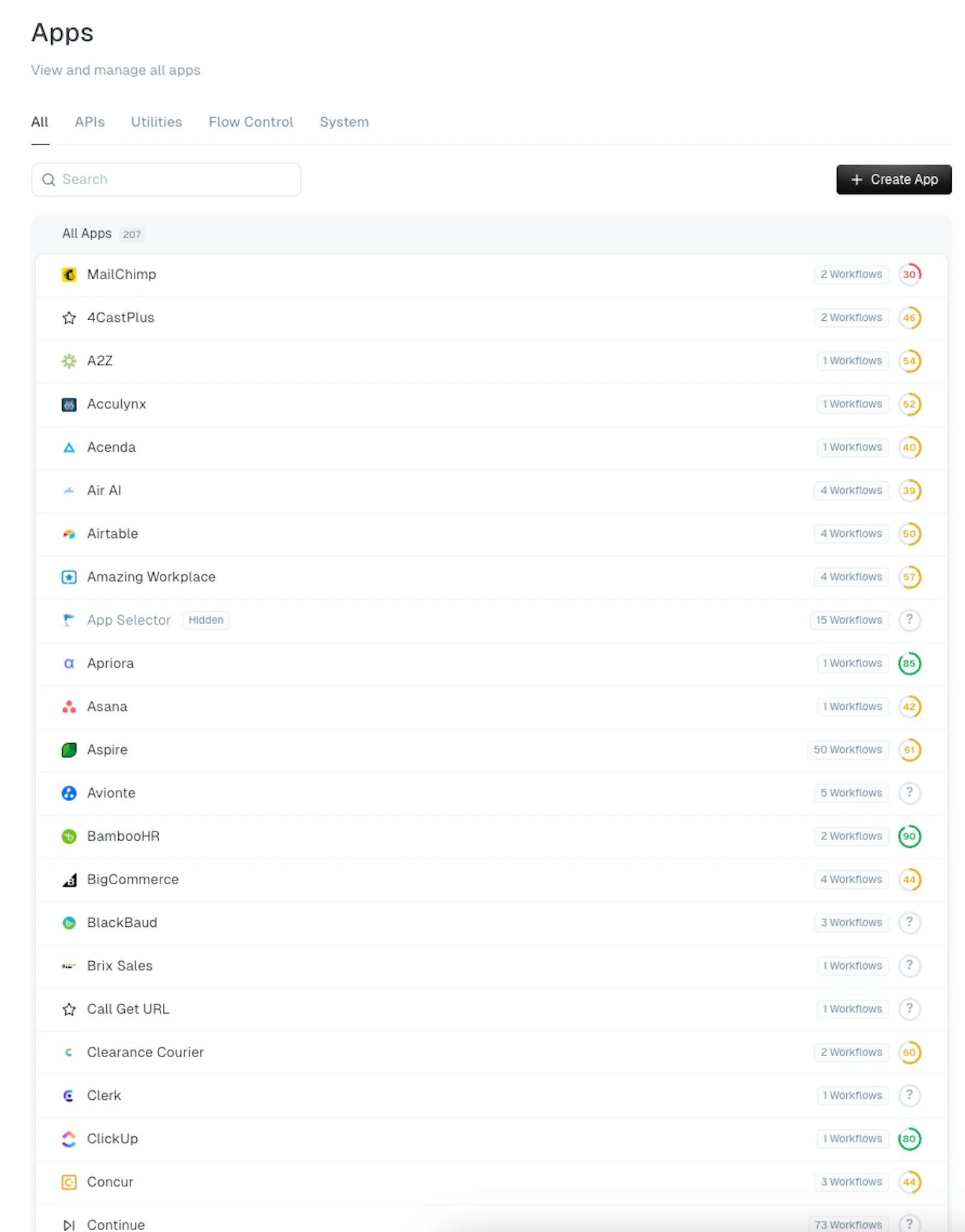The image size is (965, 1232).
Task: Open Continue's 73 Workflows badge
Action: pyautogui.click(x=849, y=1225)
